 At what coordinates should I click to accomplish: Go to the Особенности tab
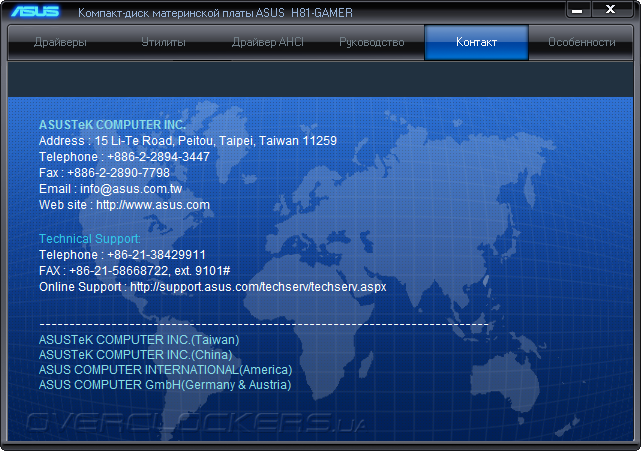pyautogui.click(x=581, y=42)
